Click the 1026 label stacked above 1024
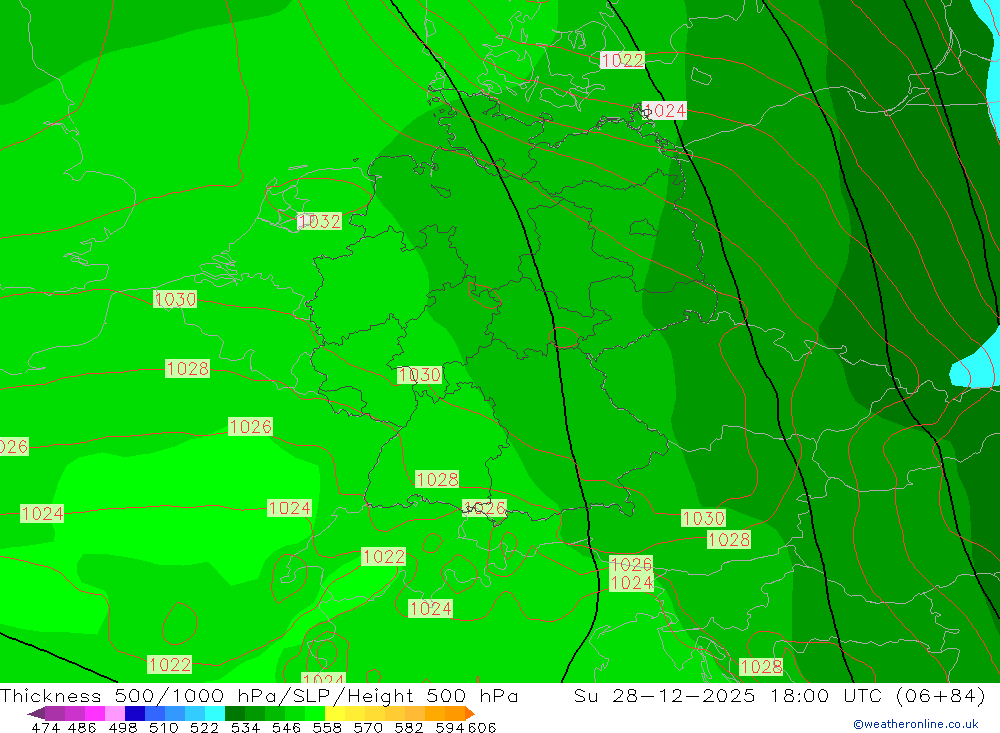 coord(631,564)
